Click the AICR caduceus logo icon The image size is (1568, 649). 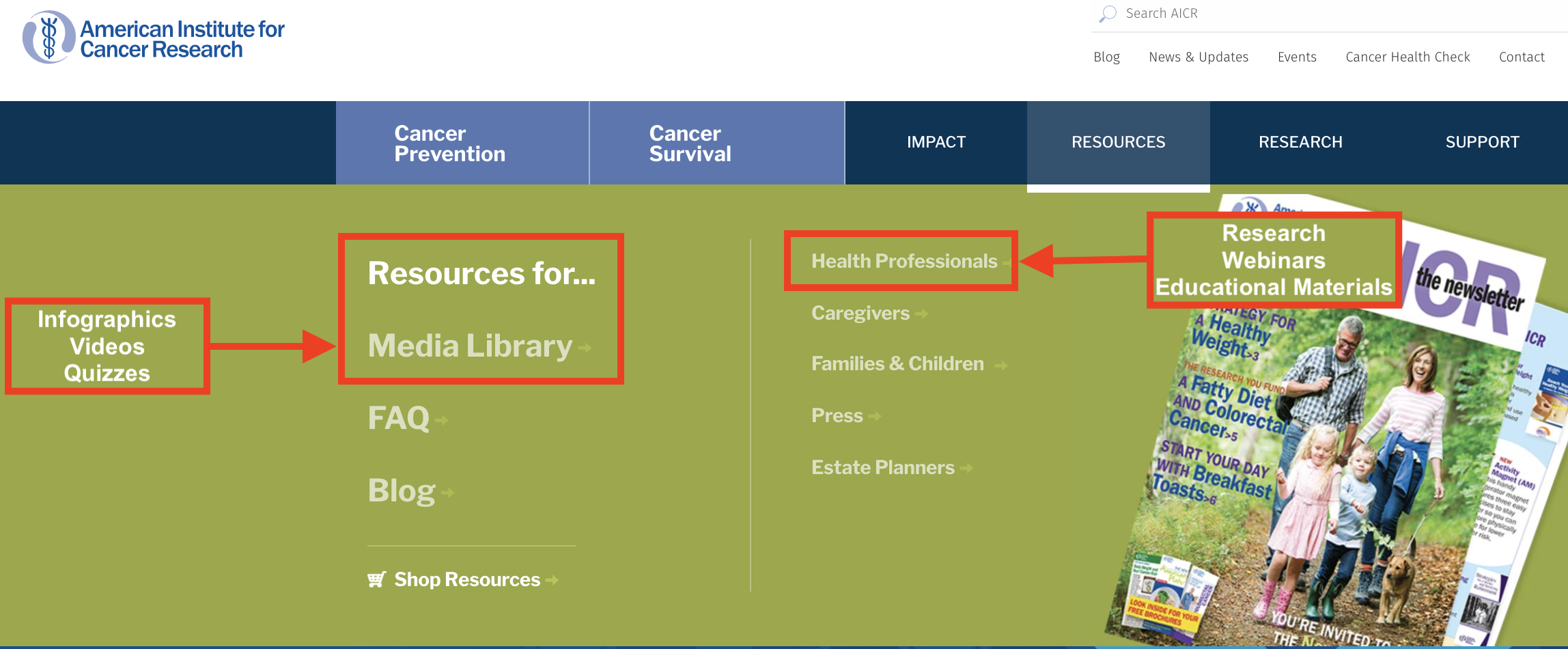[48, 38]
